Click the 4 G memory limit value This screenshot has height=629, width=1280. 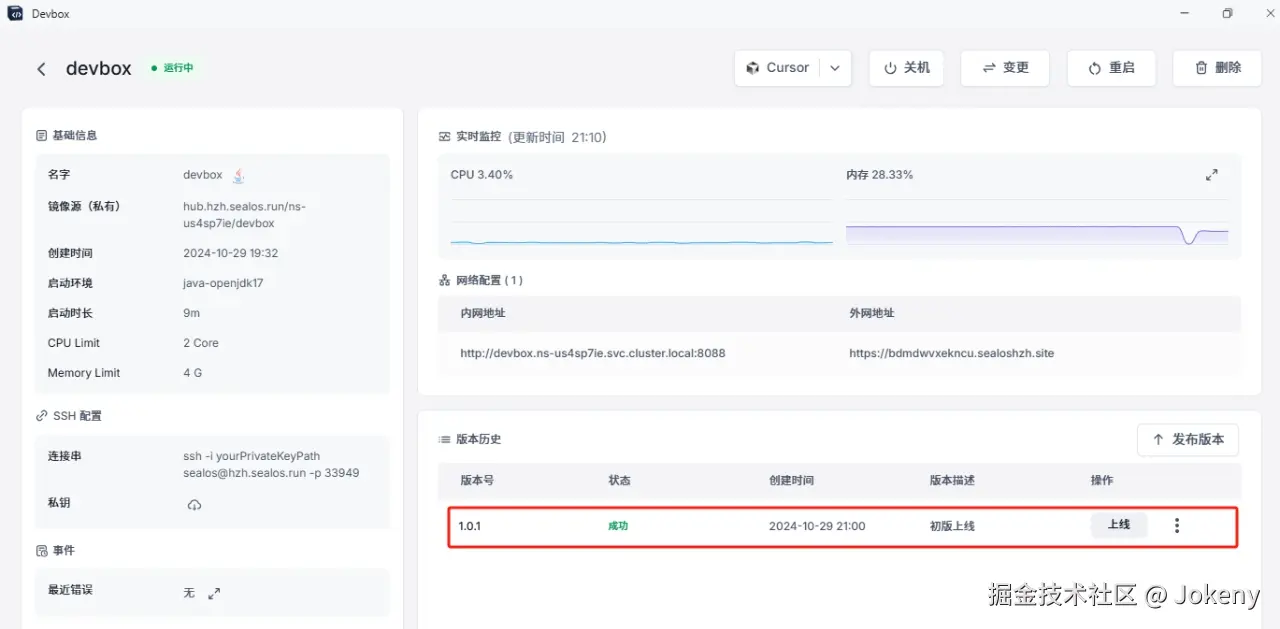pyautogui.click(x=192, y=373)
